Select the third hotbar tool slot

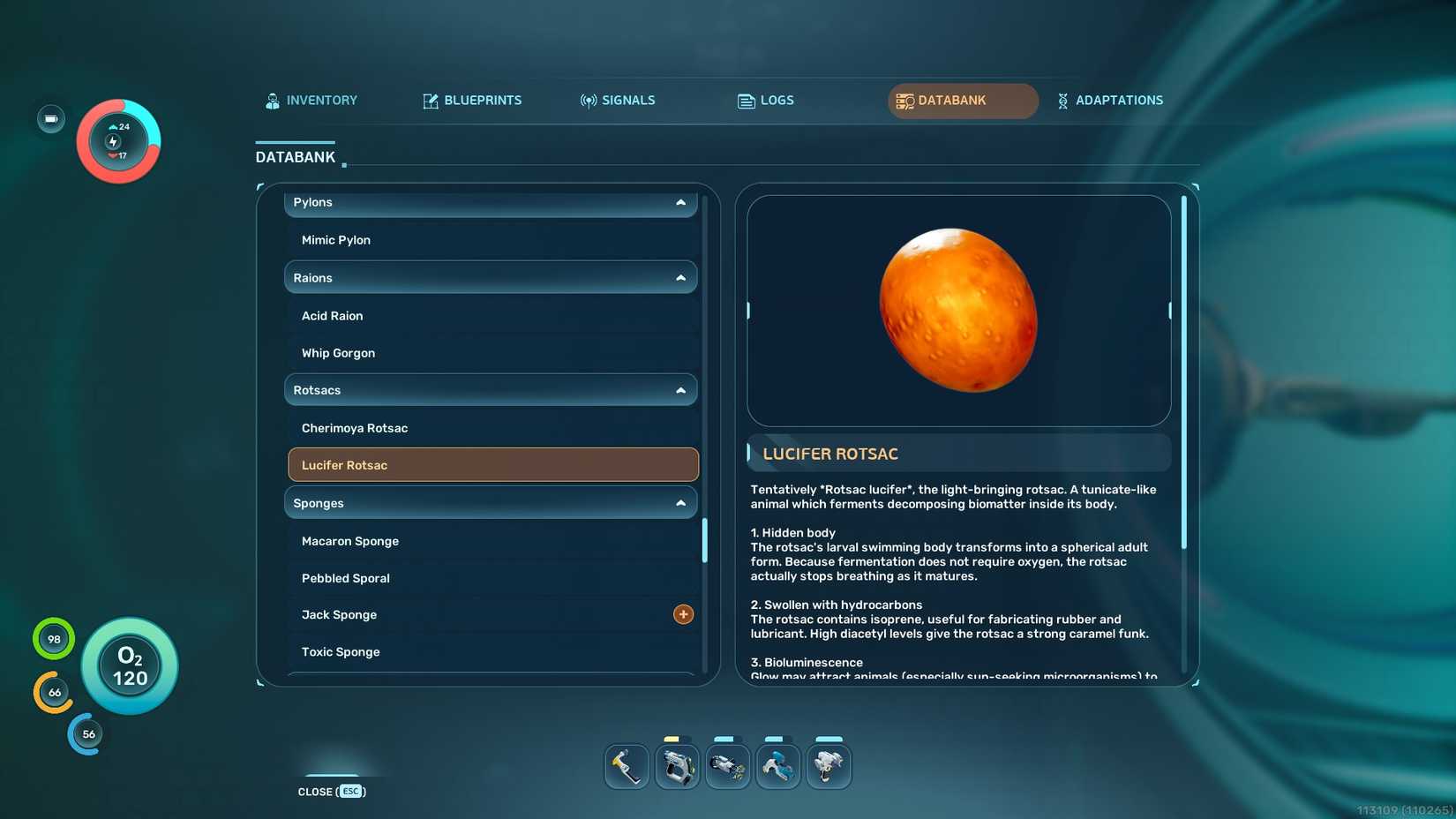[x=727, y=766]
